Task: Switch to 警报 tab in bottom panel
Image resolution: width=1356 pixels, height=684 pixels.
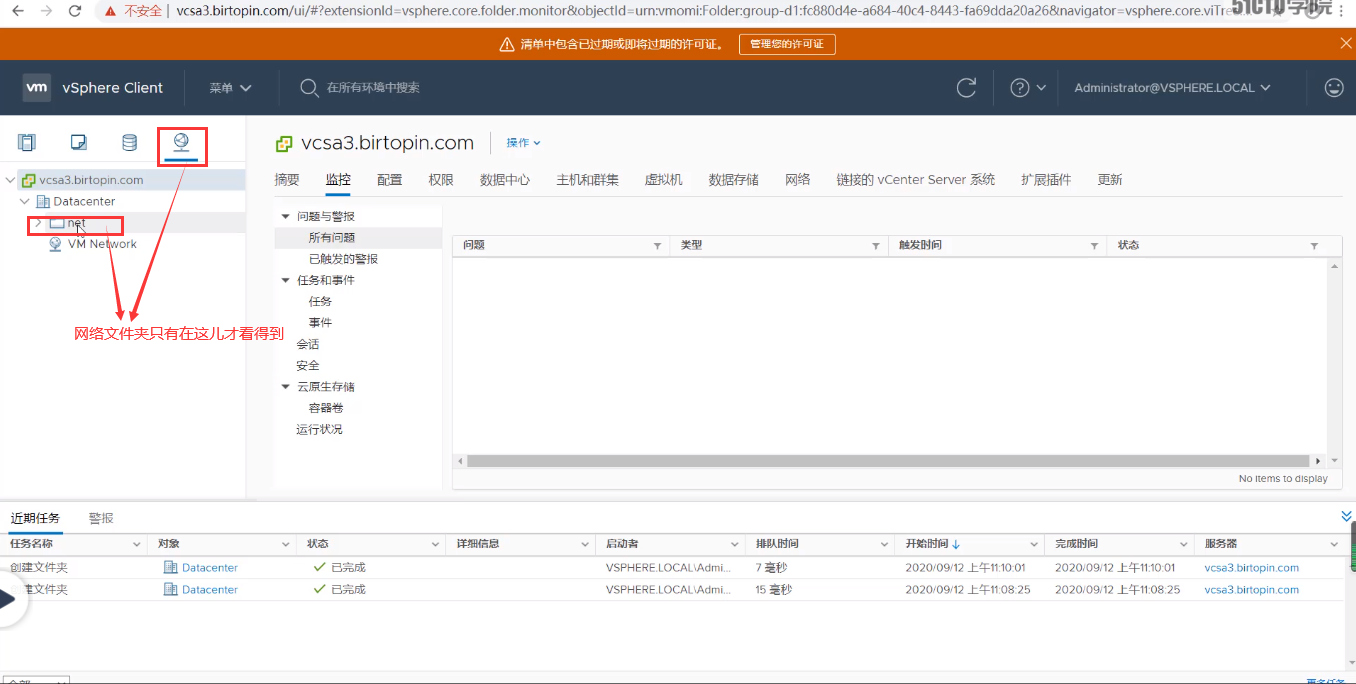Action: [101, 518]
